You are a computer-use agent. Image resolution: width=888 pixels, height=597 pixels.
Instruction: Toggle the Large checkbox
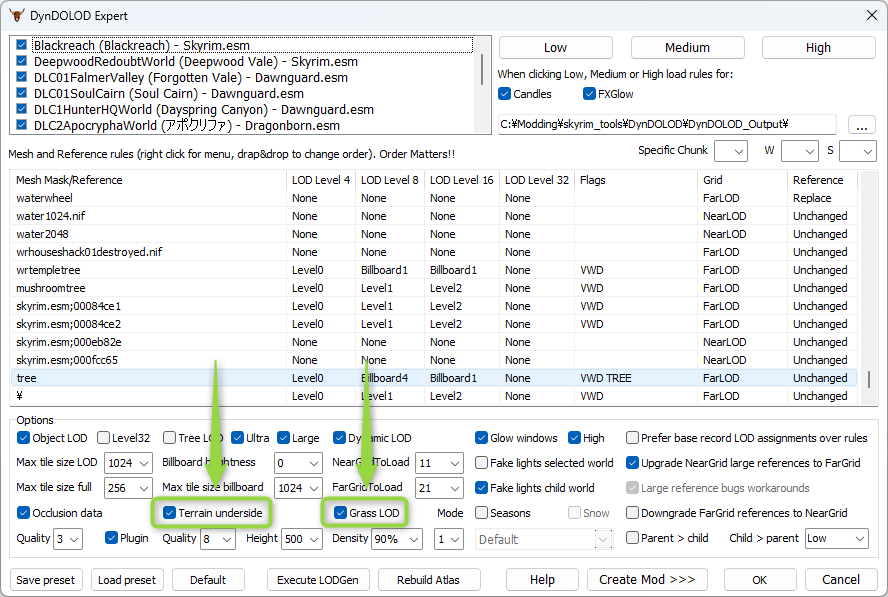pyautogui.click(x=283, y=438)
